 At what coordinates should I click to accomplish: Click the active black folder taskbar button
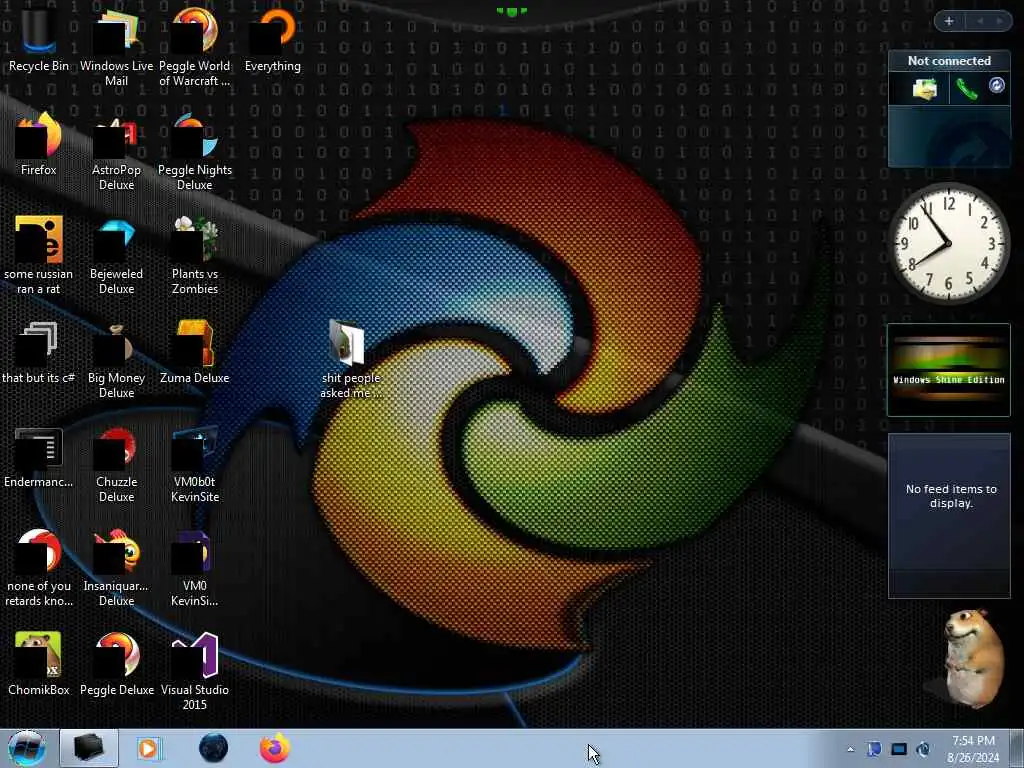pyautogui.click(x=89, y=748)
